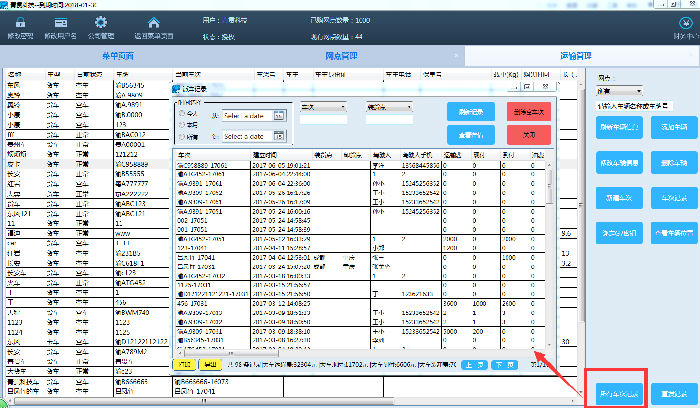Click the home icon in the top toolbar
The height and width of the screenshot is (408, 700).
pos(153,22)
